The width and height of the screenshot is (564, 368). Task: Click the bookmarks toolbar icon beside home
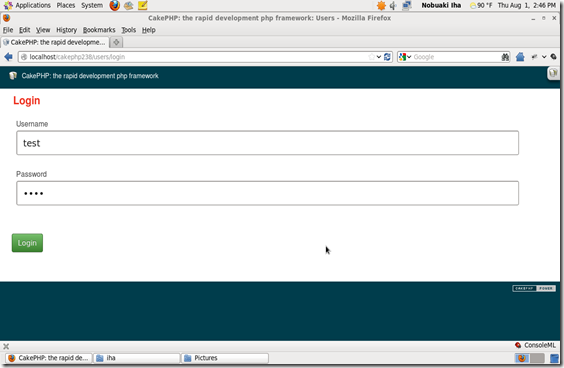pos(535,57)
